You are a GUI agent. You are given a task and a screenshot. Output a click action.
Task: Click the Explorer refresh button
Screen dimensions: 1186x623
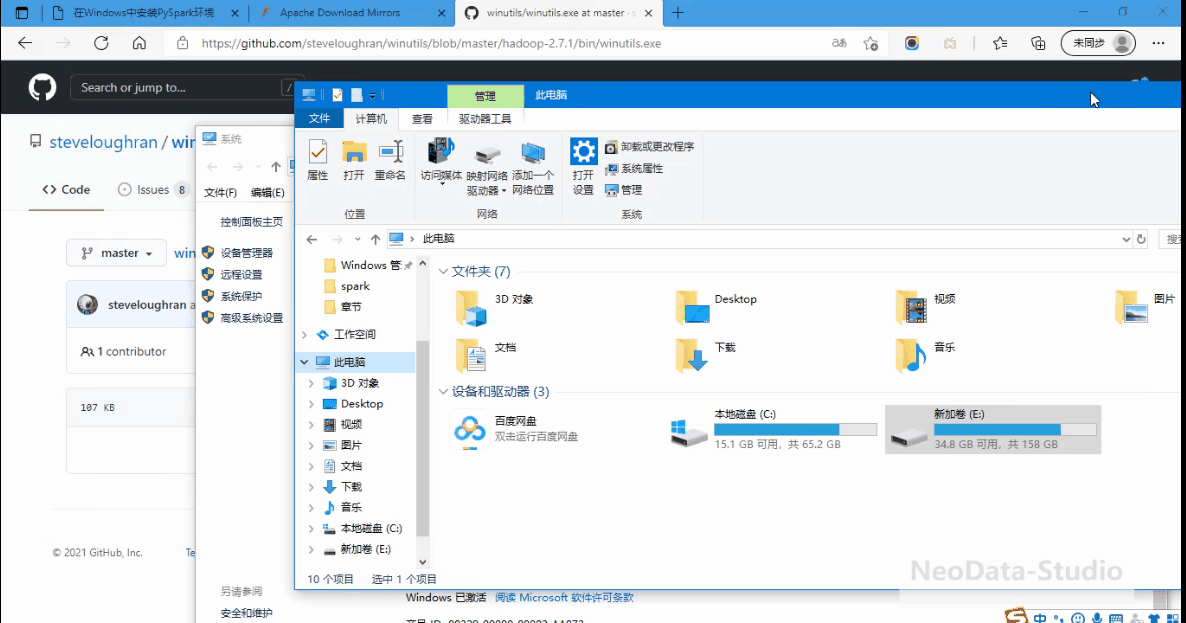coord(1141,239)
